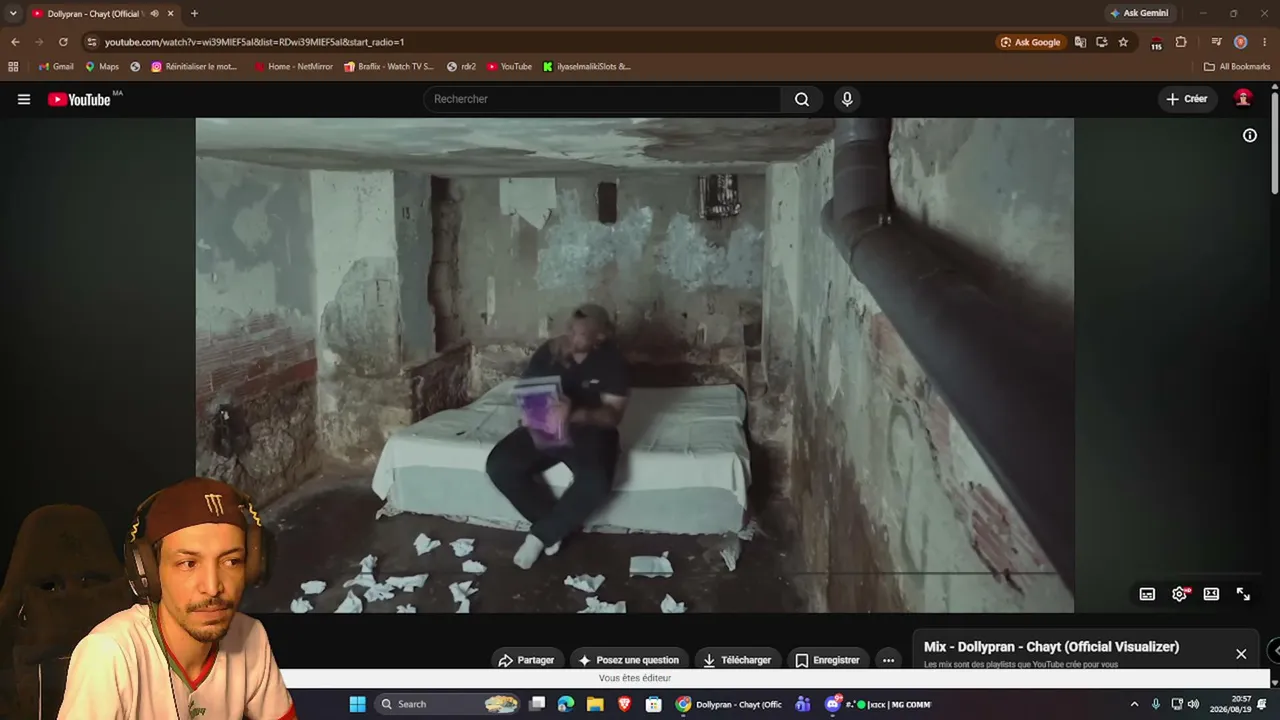This screenshot has width=1280, height=720.
Task: Open File Explorer from the taskbar
Action: click(595, 704)
